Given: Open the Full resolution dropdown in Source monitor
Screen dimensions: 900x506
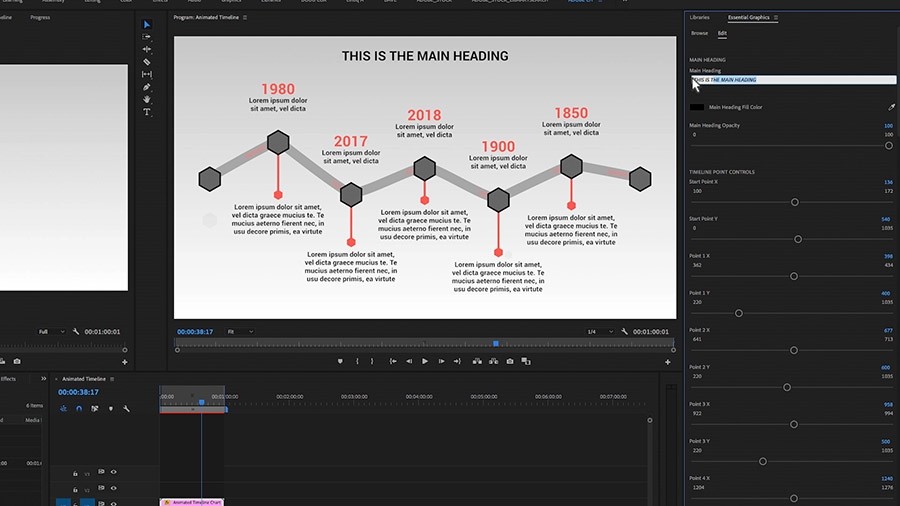Looking at the screenshot, I should pos(51,332).
